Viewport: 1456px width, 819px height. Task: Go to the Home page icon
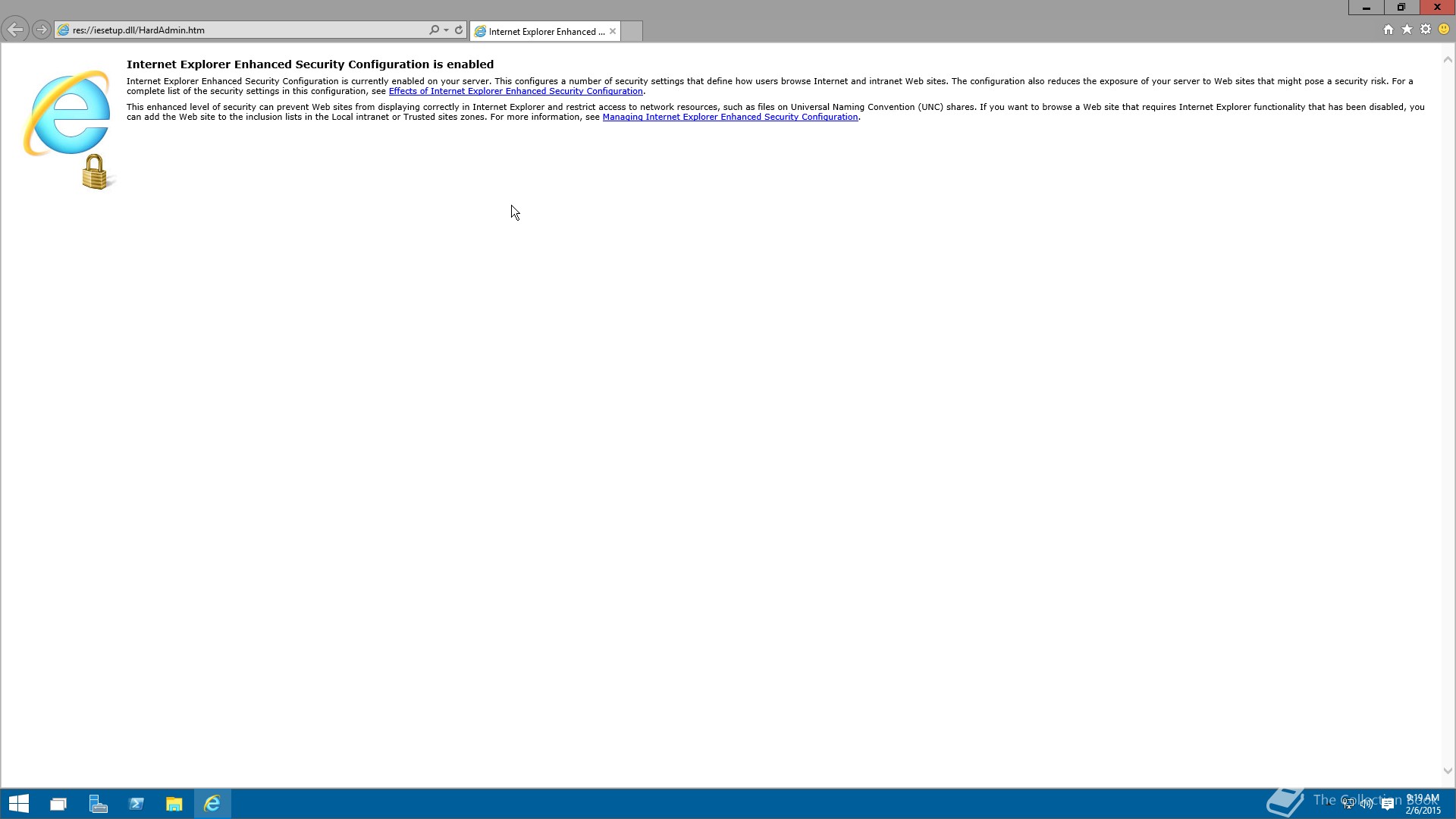click(1388, 30)
